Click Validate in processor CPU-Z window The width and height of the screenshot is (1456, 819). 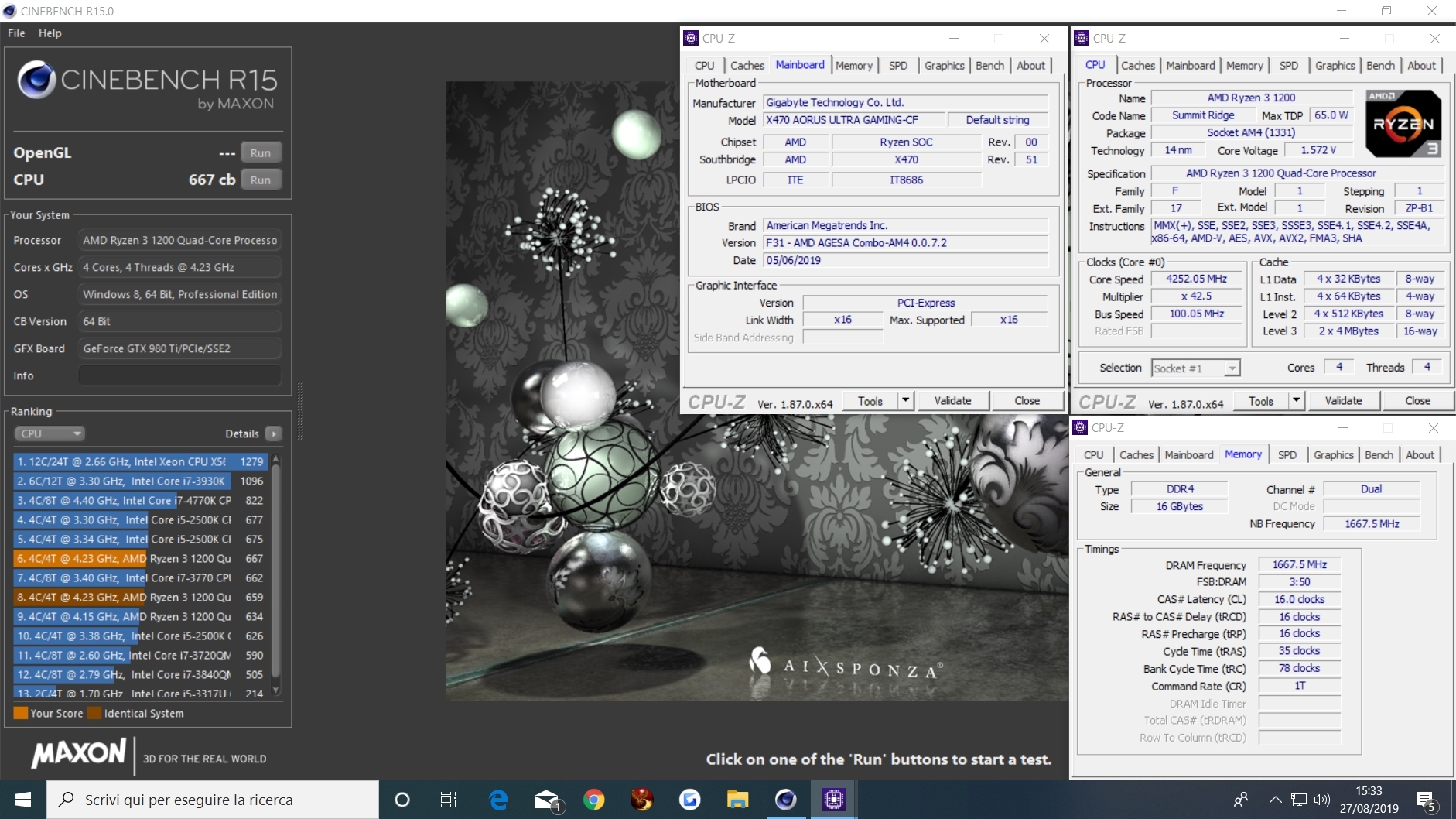coord(1343,401)
